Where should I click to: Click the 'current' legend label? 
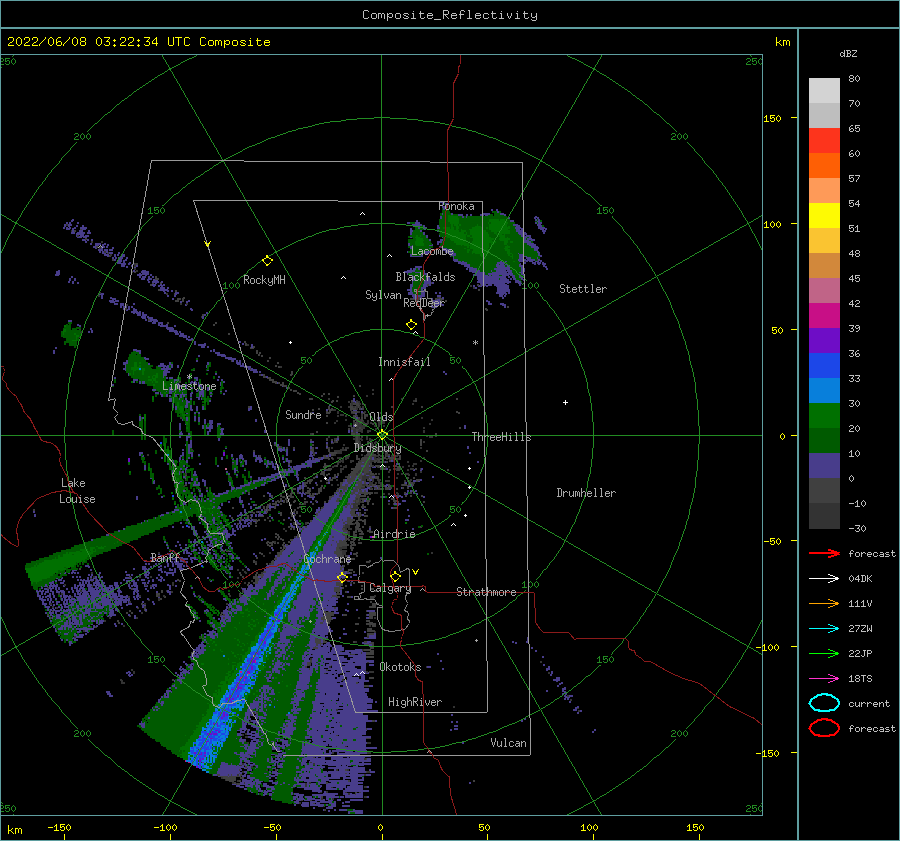click(869, 703)
